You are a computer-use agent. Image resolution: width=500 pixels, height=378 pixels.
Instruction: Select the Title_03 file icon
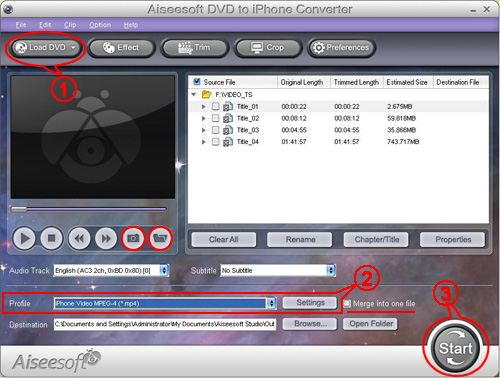(x=228, y=130)
